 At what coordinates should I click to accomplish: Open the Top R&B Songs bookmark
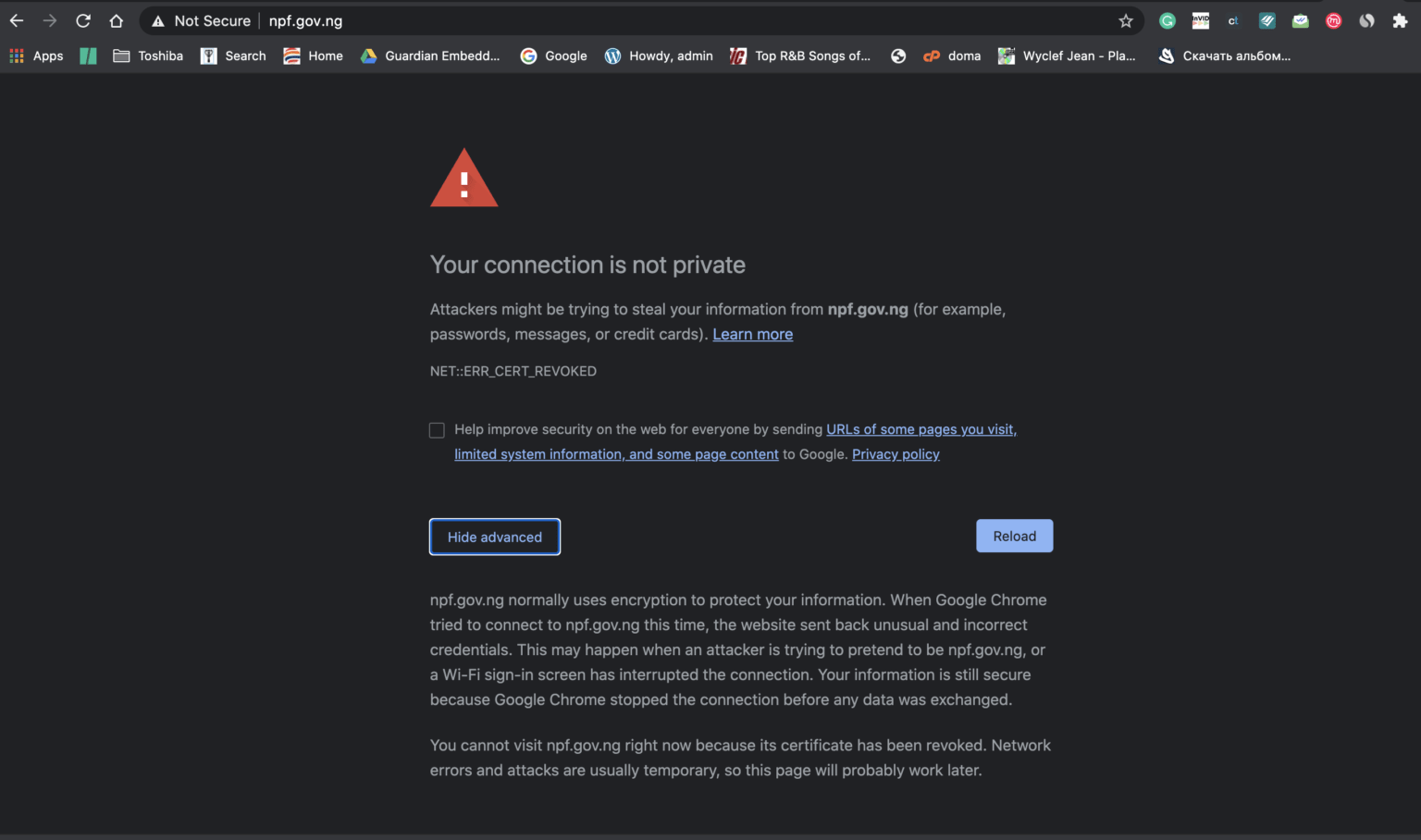[799, 56]
